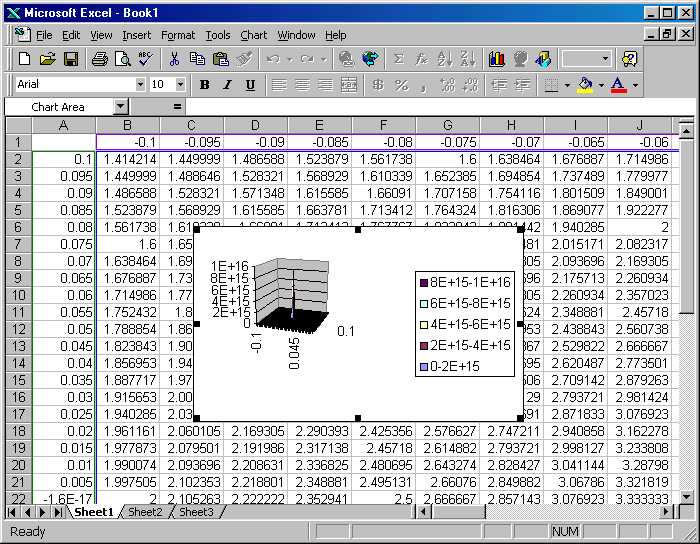Viewport: 700px width, 544px height.
Task: Expand the font size 10 dropdown
Action: (180, 84)
